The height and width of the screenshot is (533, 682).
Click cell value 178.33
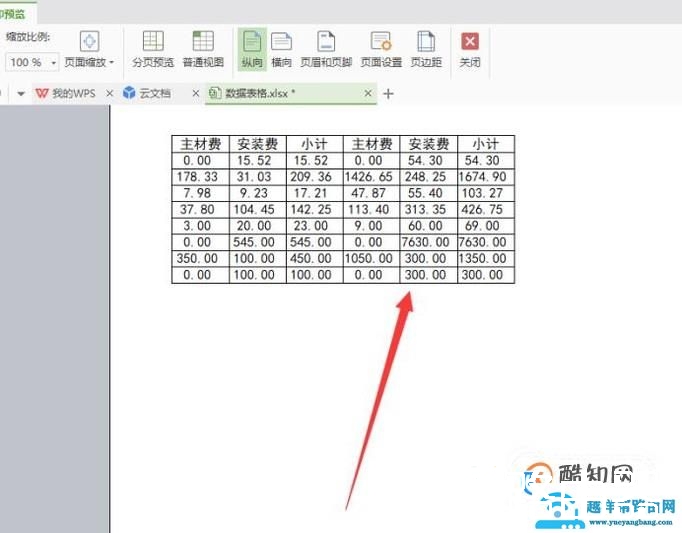tap(197, 177)
